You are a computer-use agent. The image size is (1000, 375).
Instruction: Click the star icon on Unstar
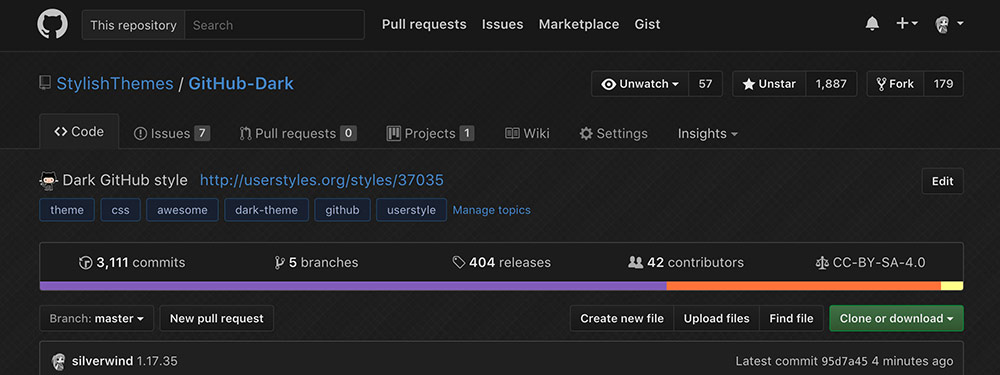click(x=749, y=84)
